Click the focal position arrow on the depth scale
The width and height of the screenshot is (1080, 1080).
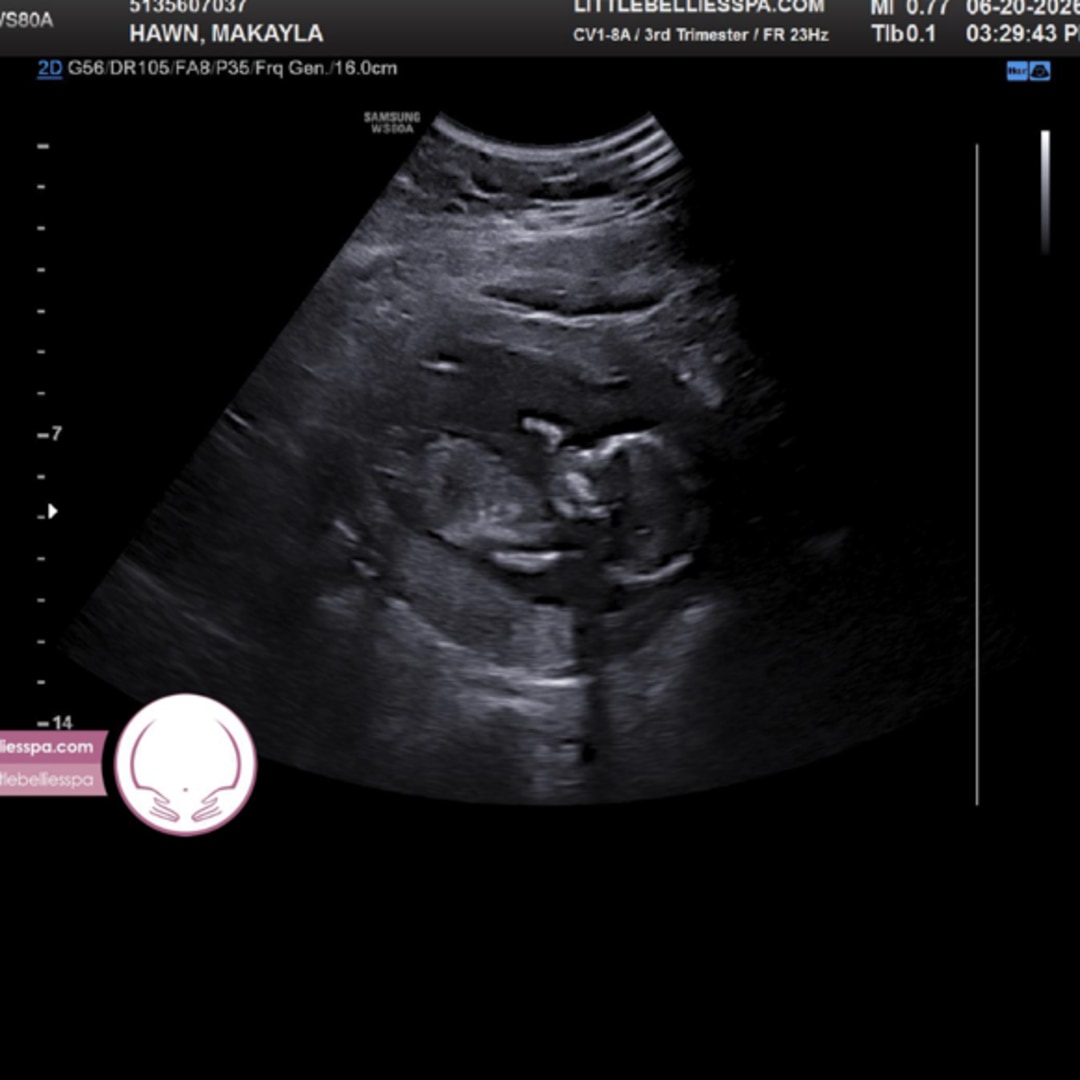click(53, 511)
